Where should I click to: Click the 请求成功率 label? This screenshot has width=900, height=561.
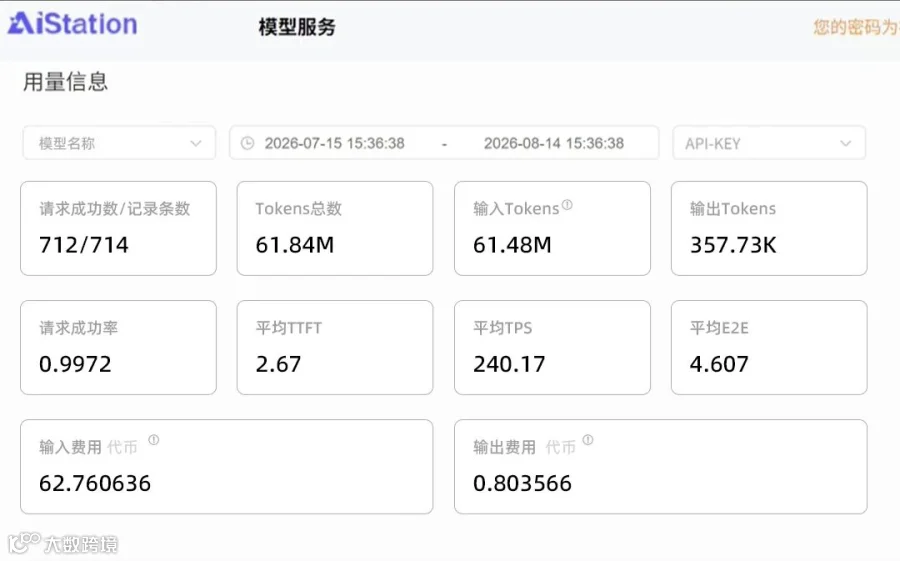[78, 328]
